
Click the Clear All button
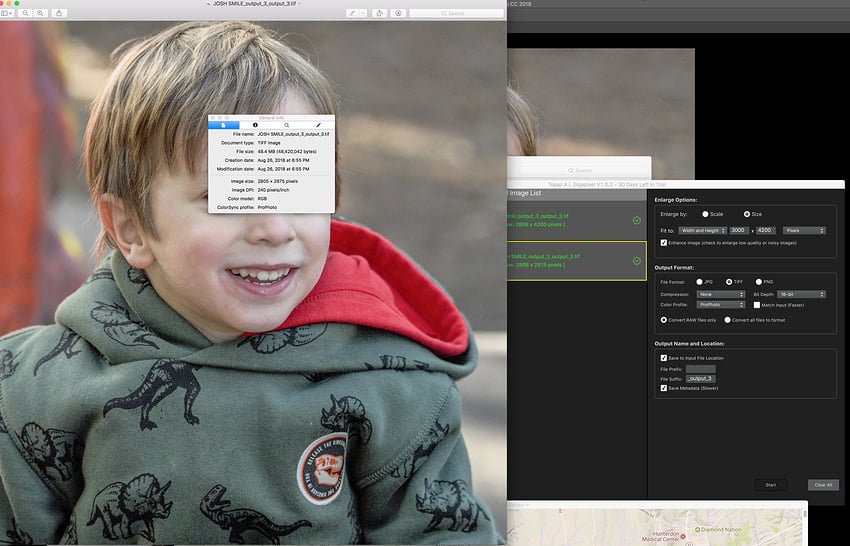click(x=822, y=485)
